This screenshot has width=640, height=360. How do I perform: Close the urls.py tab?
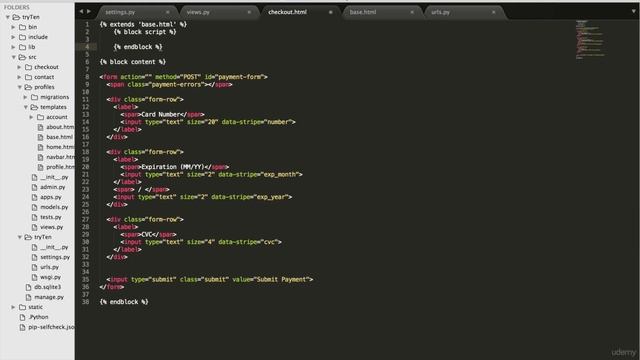tap(493, 12)
